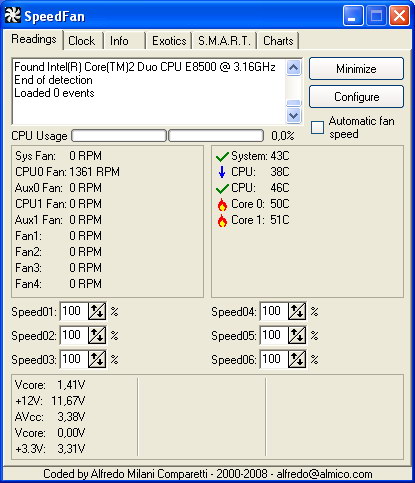The width and height of the screenshot is (415, 483).
Task: Click the log scrollbar up arrow
Action: point(293,68)
